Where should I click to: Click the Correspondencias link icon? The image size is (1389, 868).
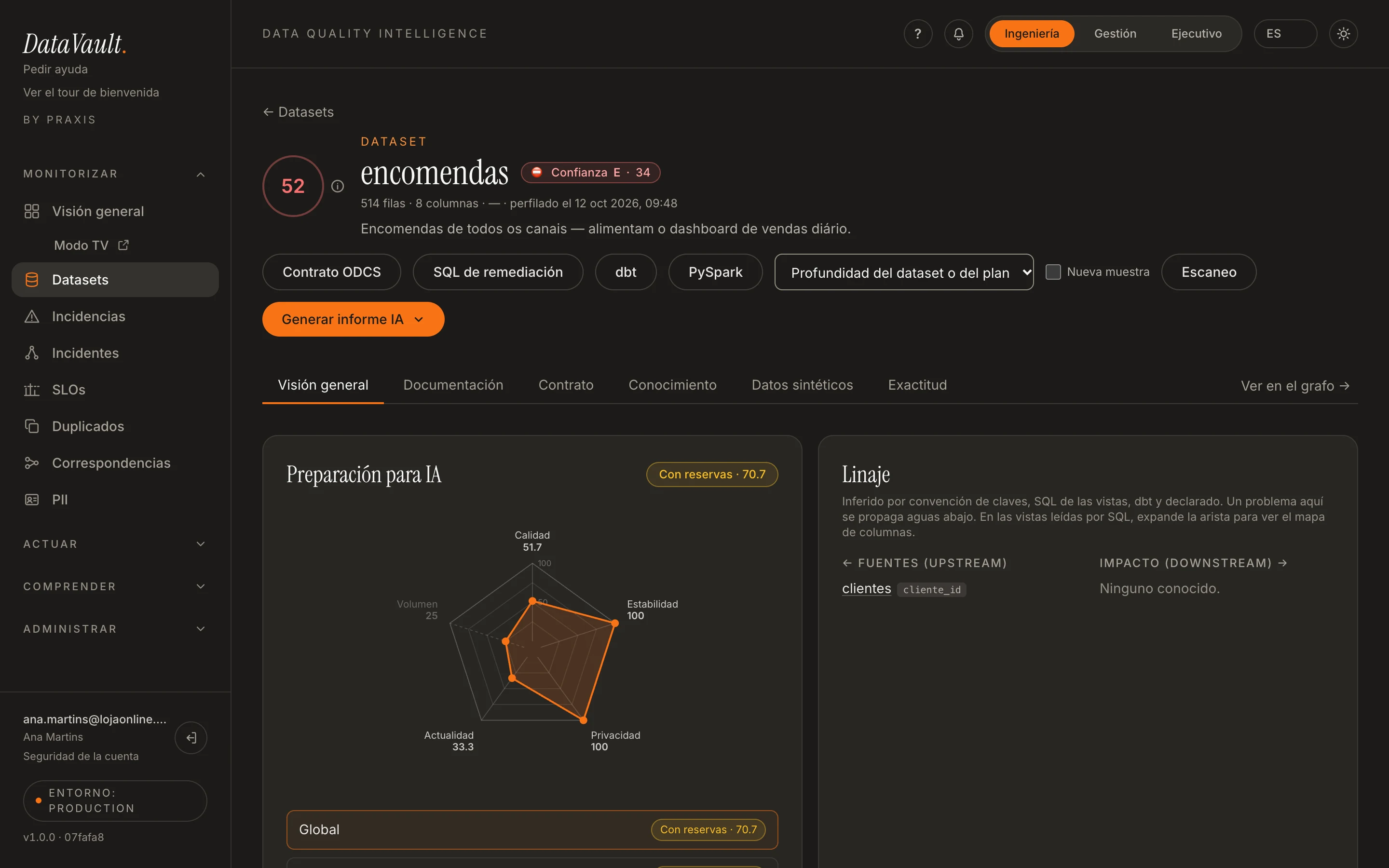tap(31, 463)
